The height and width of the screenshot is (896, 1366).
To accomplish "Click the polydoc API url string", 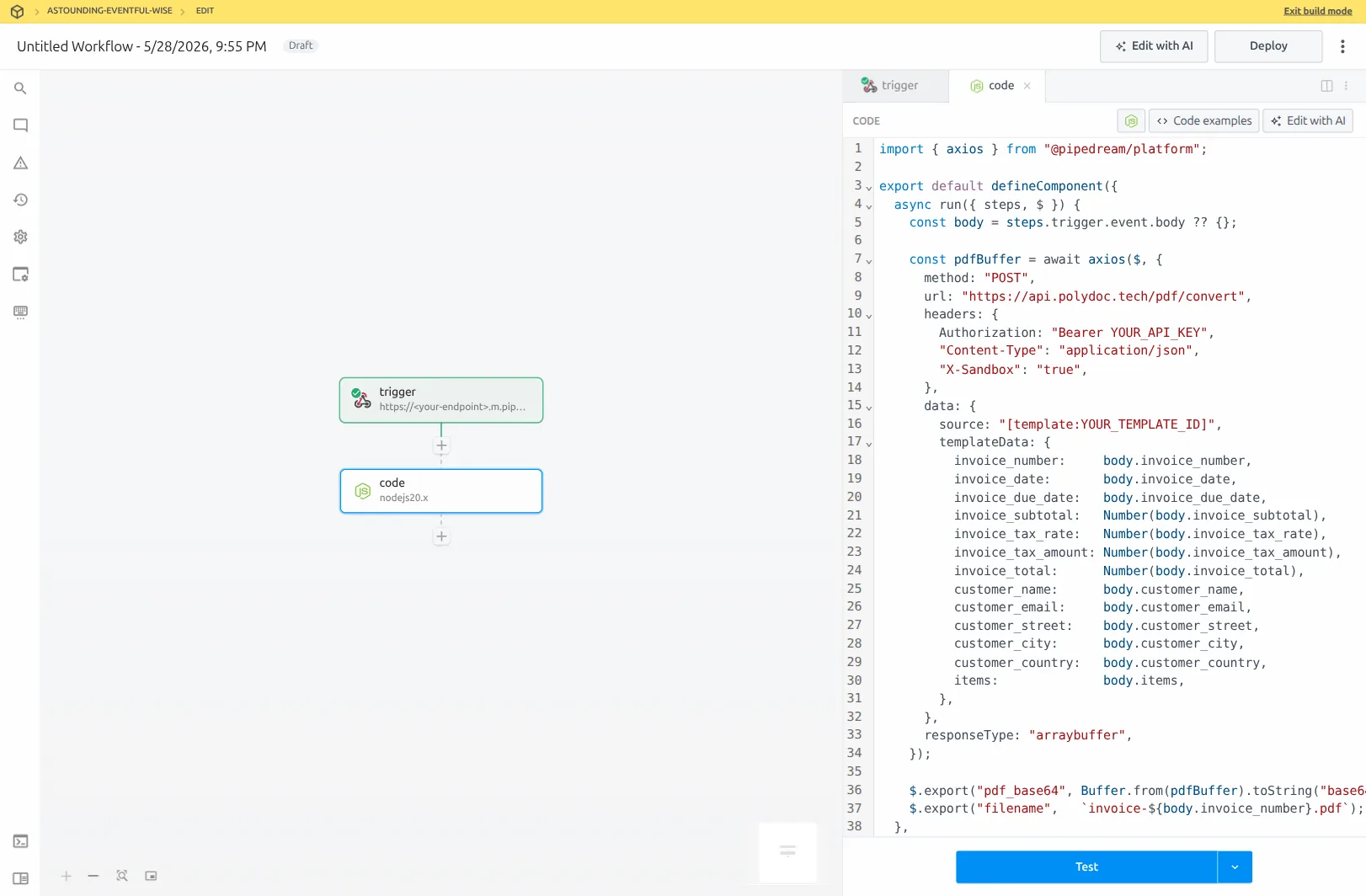I will [1102, 296].
